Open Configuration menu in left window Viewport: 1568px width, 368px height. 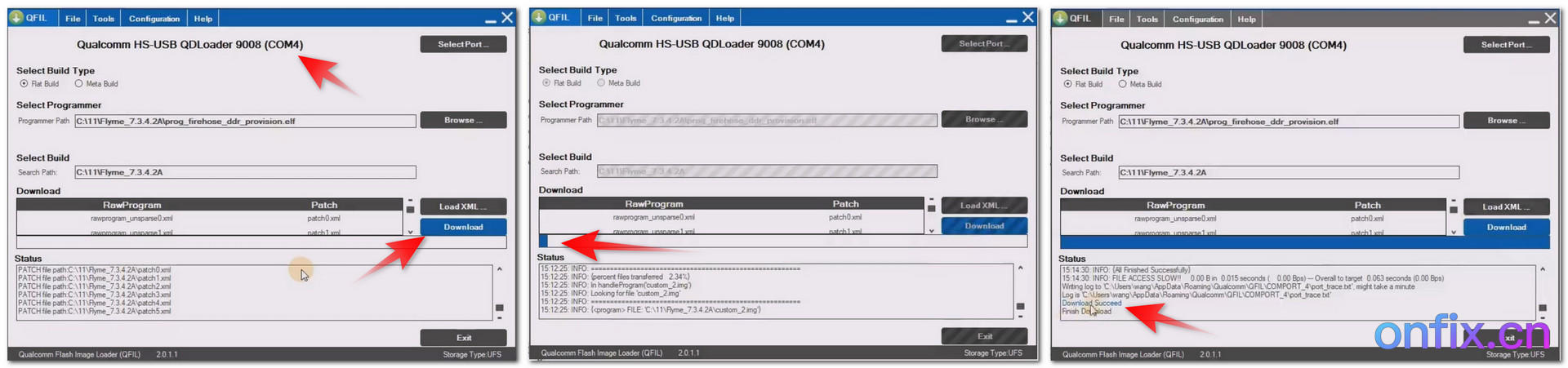(154, 19)
